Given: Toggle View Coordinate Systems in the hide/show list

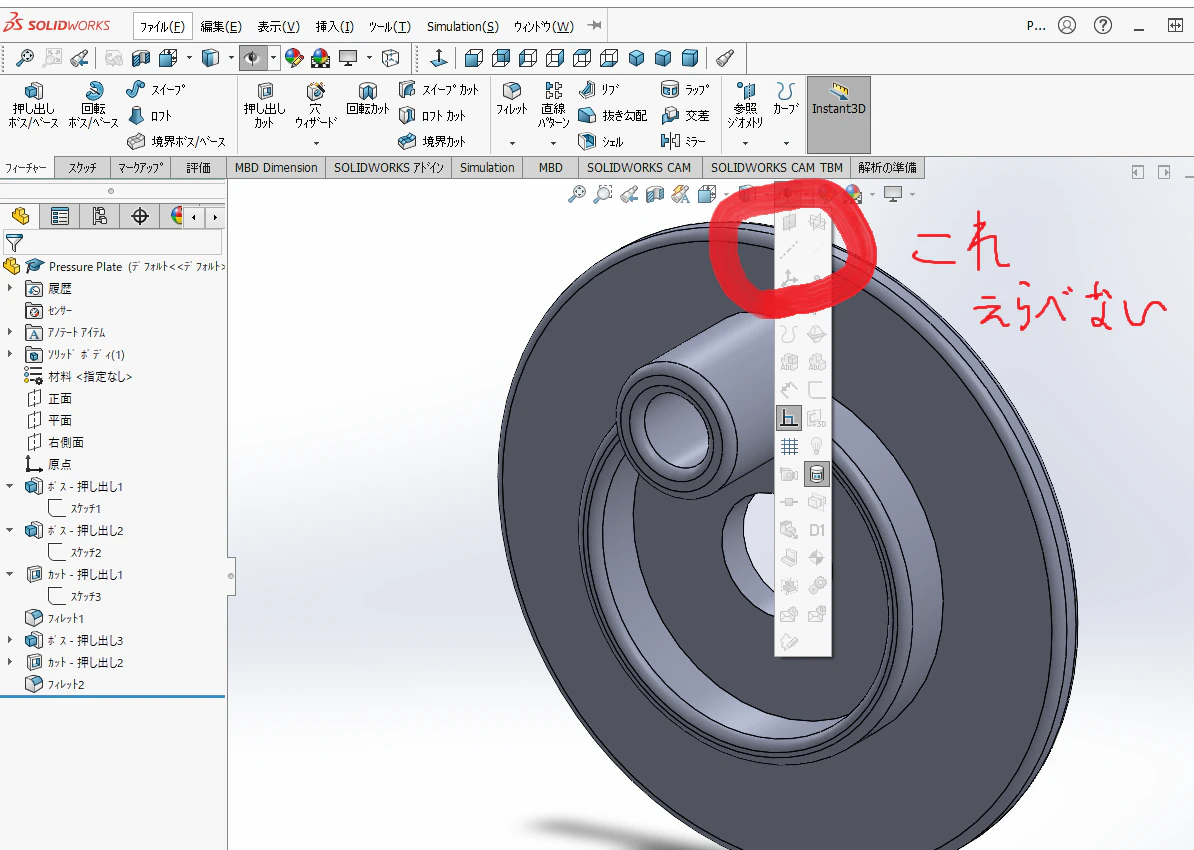Looking at the screenshot, I should [x=789, y=279].
